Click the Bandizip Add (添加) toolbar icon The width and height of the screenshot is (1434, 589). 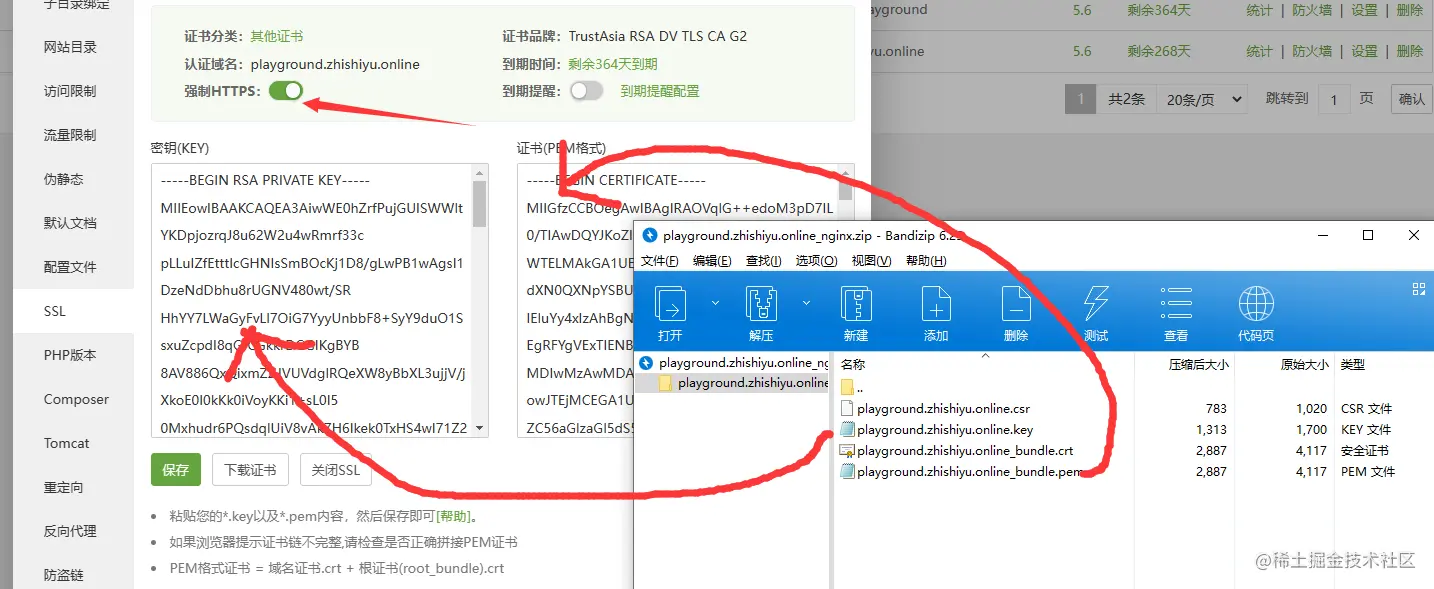click(x=936, y=303)
